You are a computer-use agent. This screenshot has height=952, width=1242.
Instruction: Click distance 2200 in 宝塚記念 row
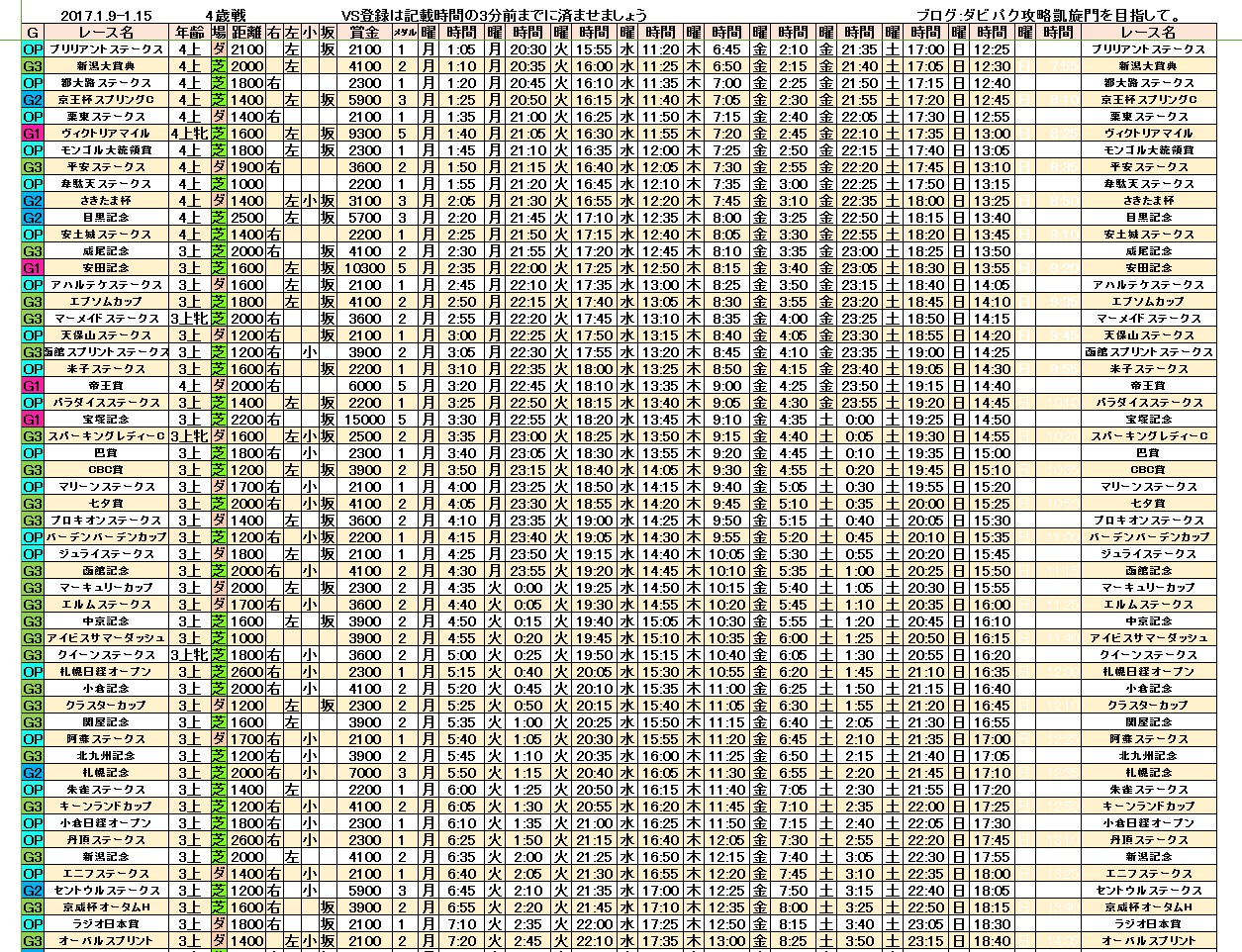tap(246, 420)
